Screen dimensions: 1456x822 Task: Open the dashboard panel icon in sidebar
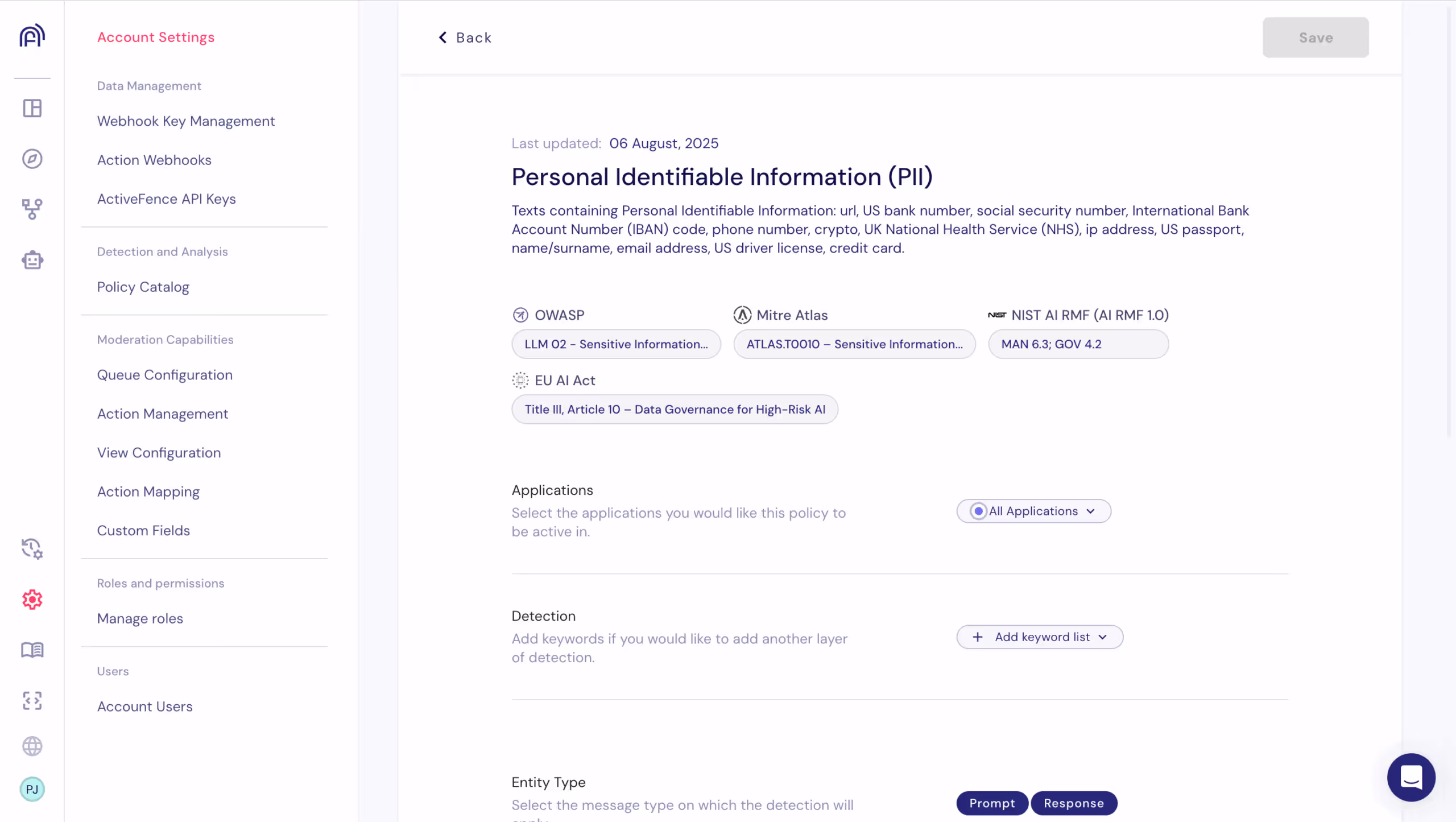click(x=32, y=108)
